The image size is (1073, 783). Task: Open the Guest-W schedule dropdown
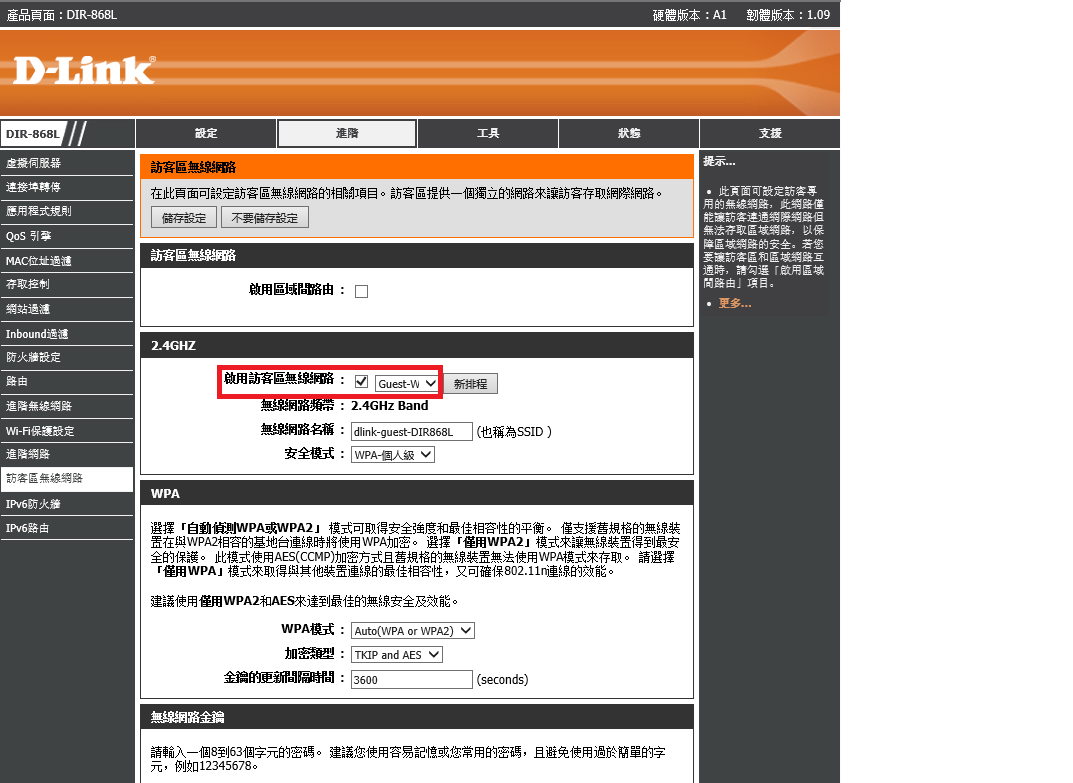[x=407, y=384]
